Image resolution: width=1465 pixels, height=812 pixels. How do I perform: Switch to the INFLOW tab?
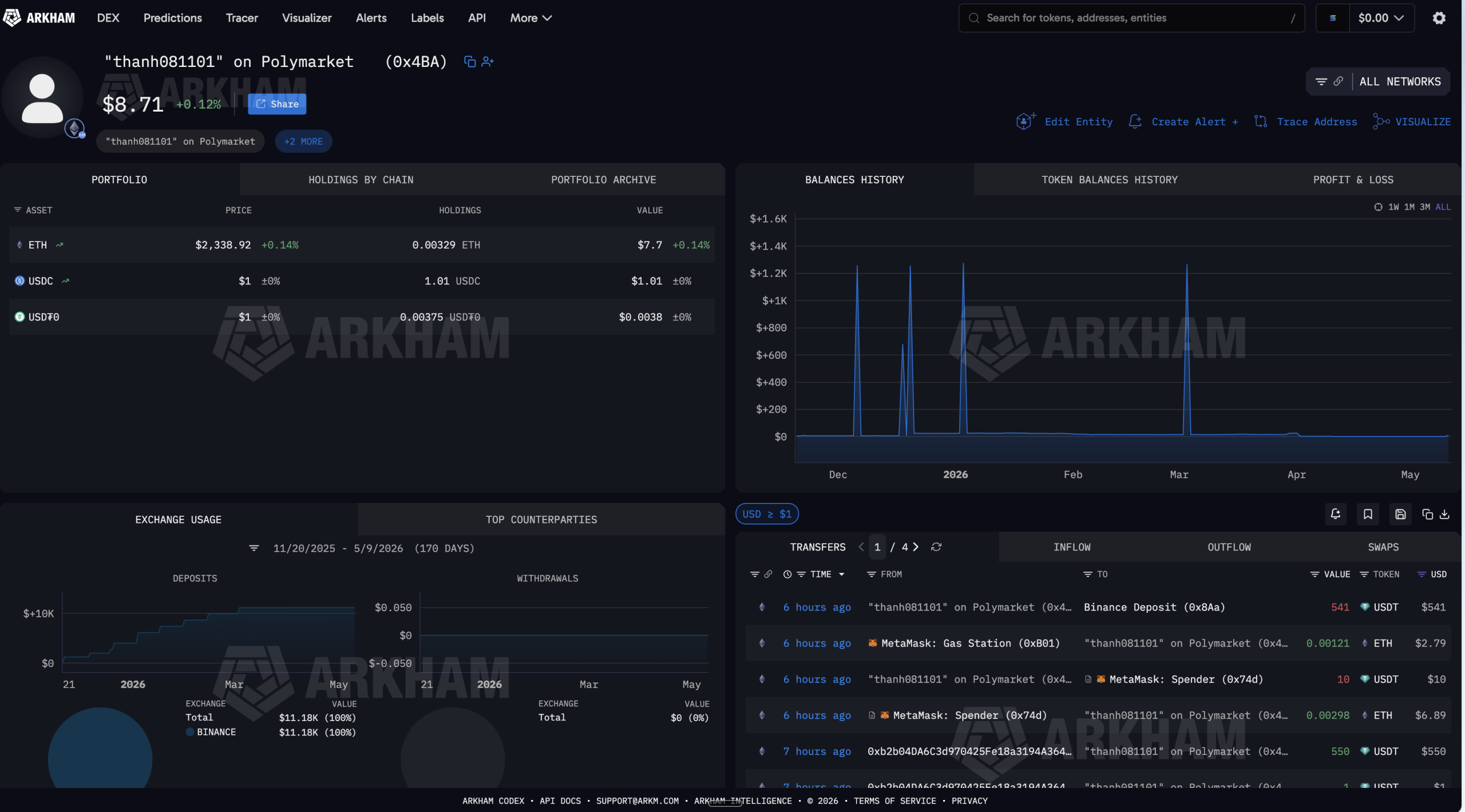[1072, 547]
